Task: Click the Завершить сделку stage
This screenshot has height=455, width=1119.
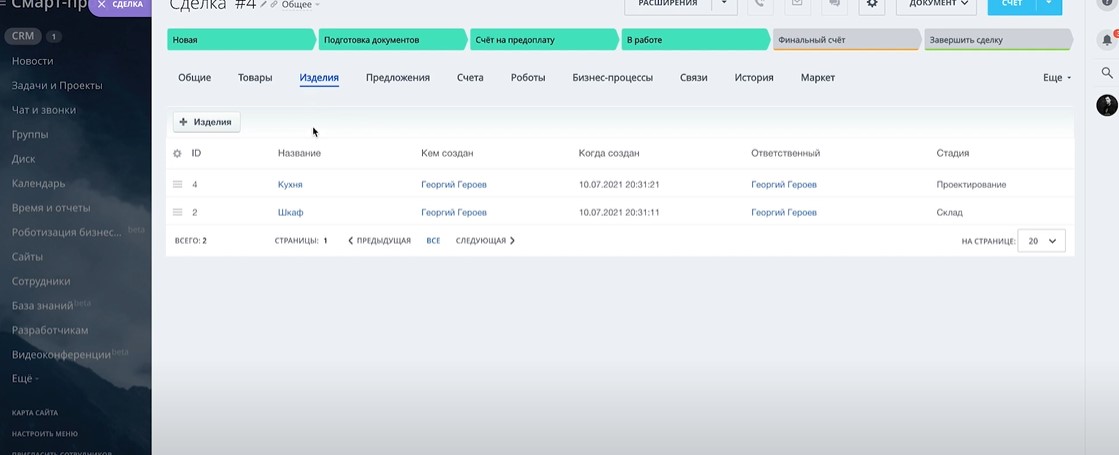Action: tap(998, 40)
